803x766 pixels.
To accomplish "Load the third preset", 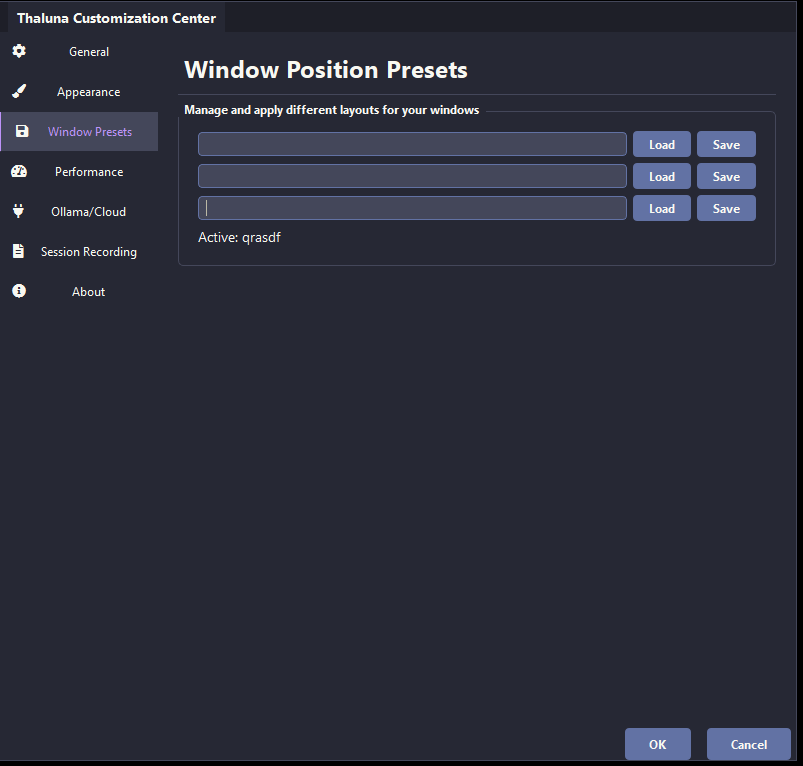I will coord(662,208).
